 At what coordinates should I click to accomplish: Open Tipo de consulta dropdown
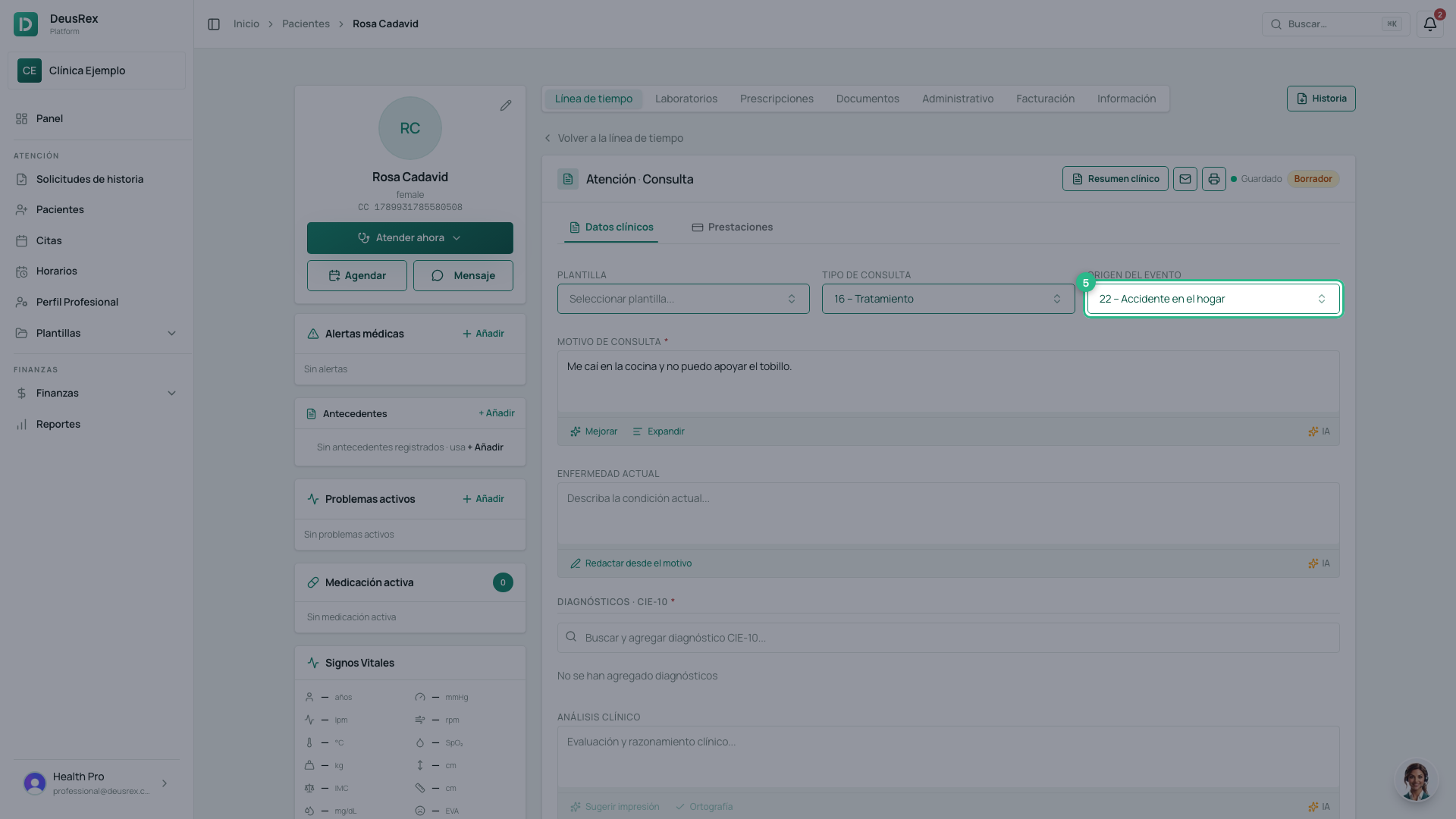948,299
